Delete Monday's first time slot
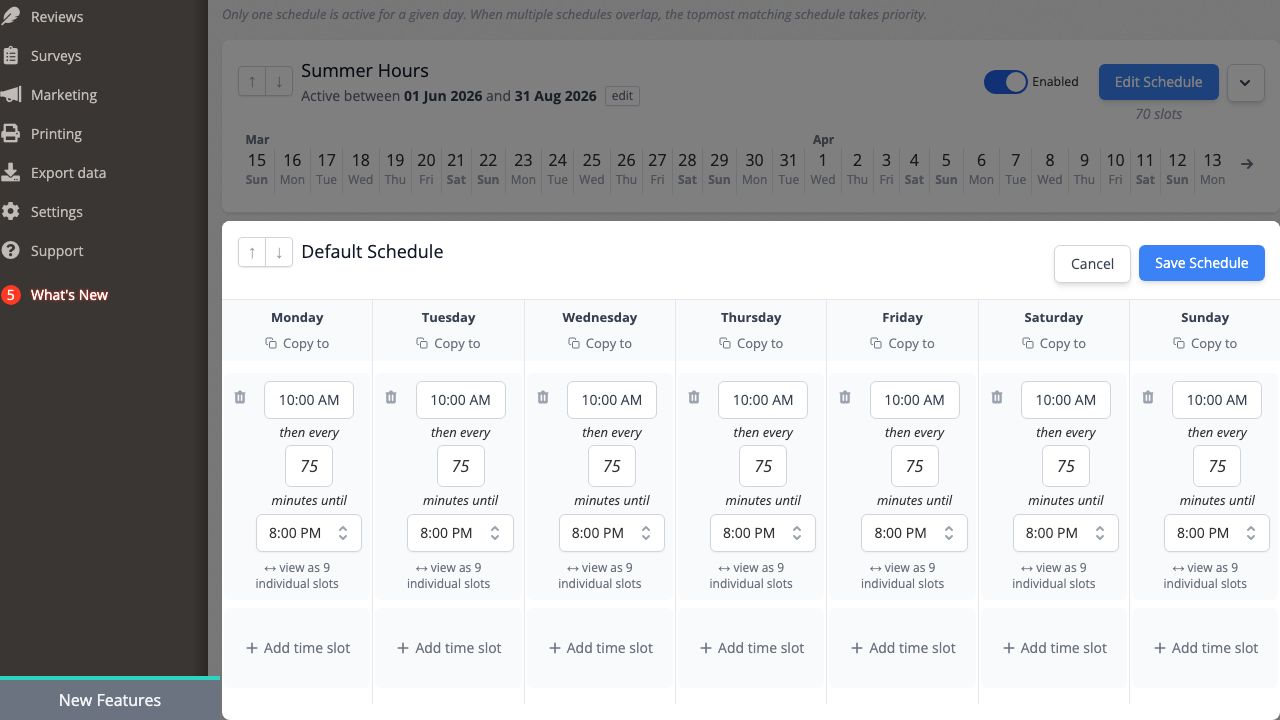 point(240,397)
